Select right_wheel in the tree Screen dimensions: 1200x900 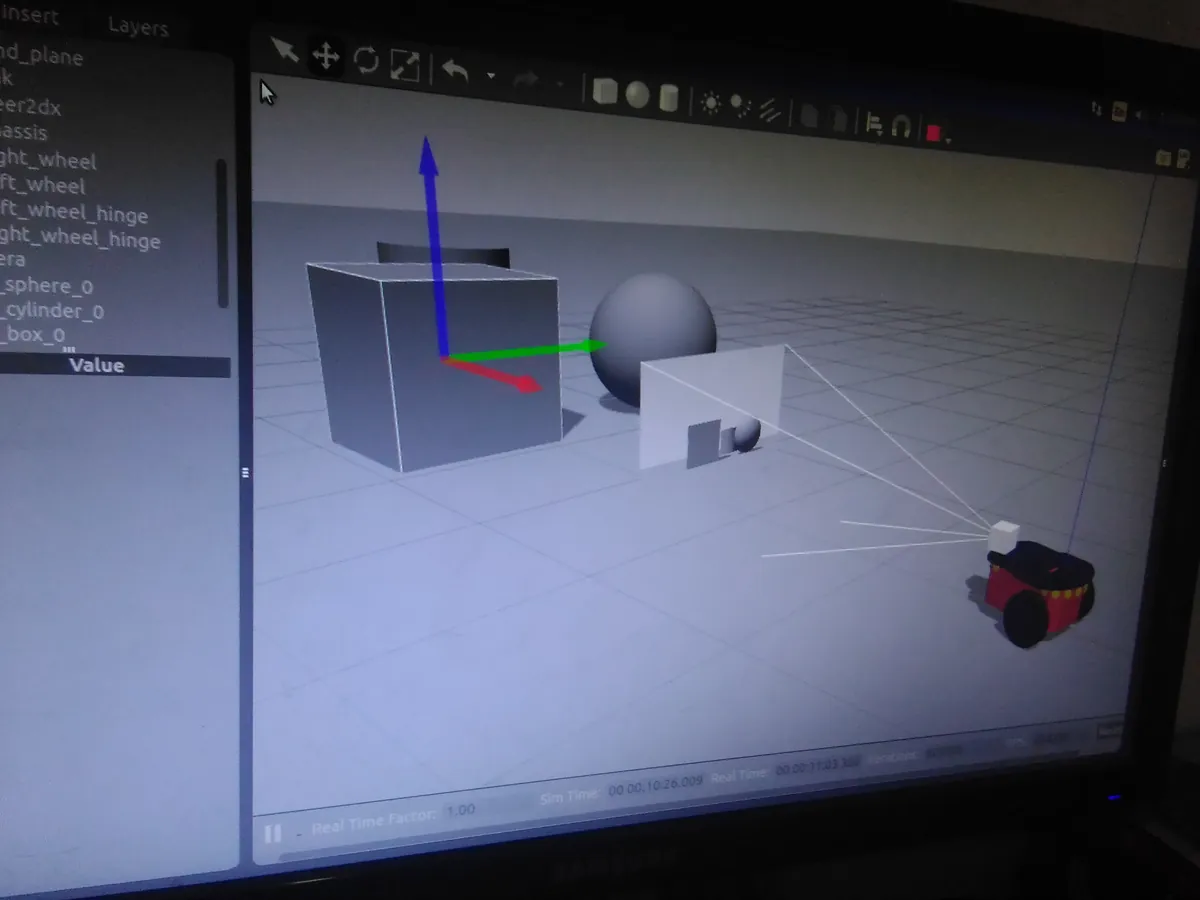(48, 160)
